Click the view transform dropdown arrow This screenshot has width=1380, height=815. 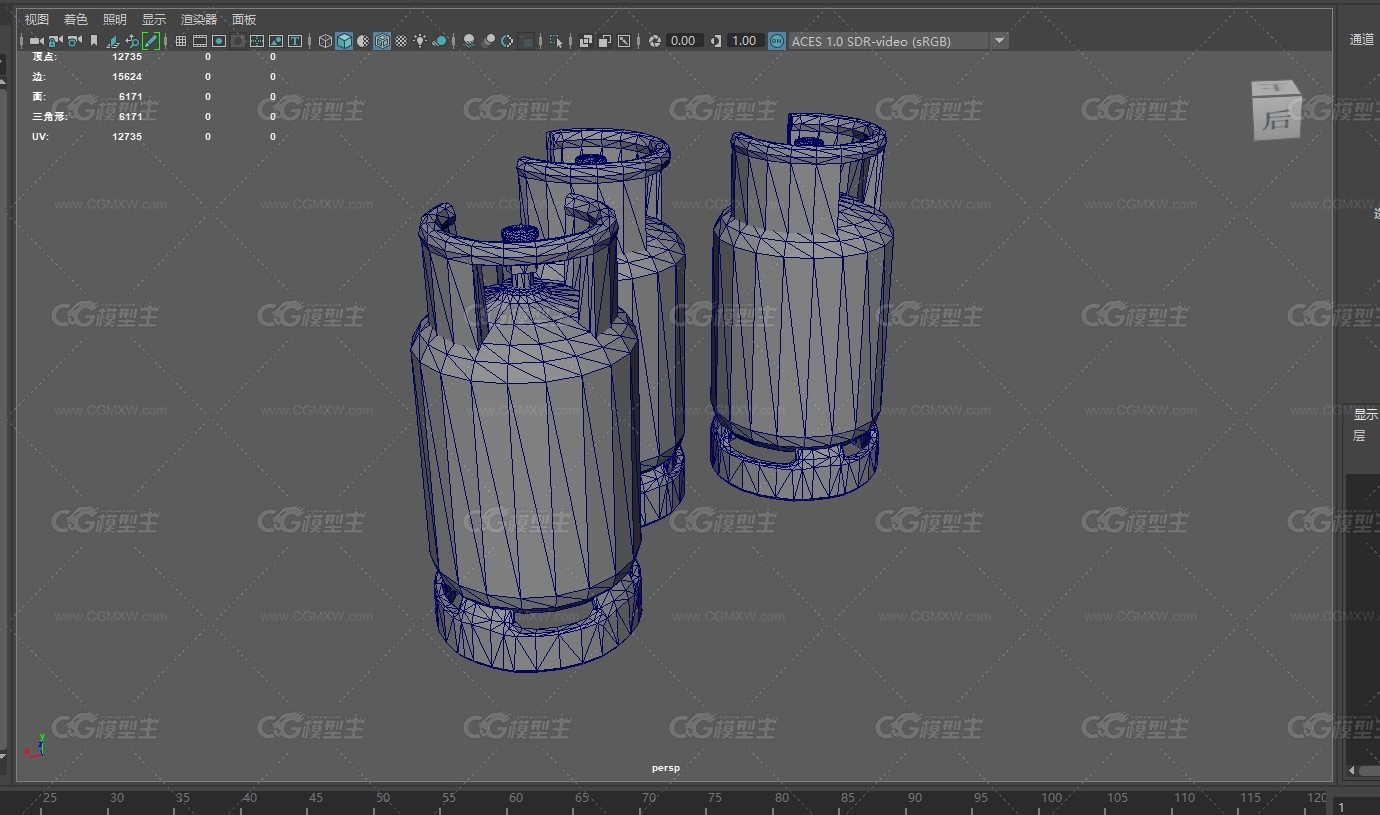point(999,41)
